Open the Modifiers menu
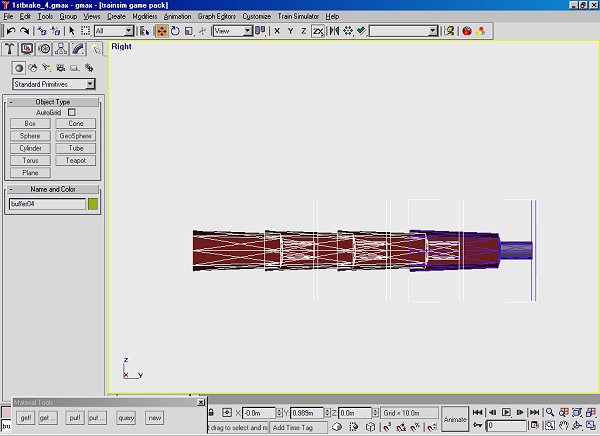The image size is (600, 436). [x=145, y=16]
